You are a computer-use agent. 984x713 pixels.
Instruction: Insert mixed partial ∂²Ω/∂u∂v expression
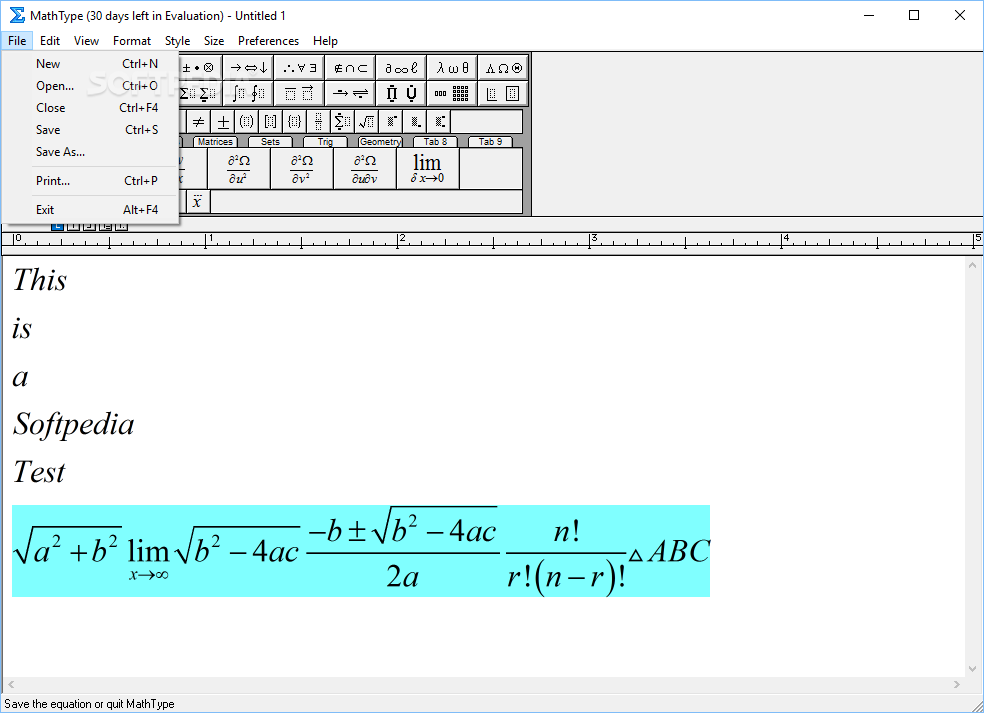point(365,169)
